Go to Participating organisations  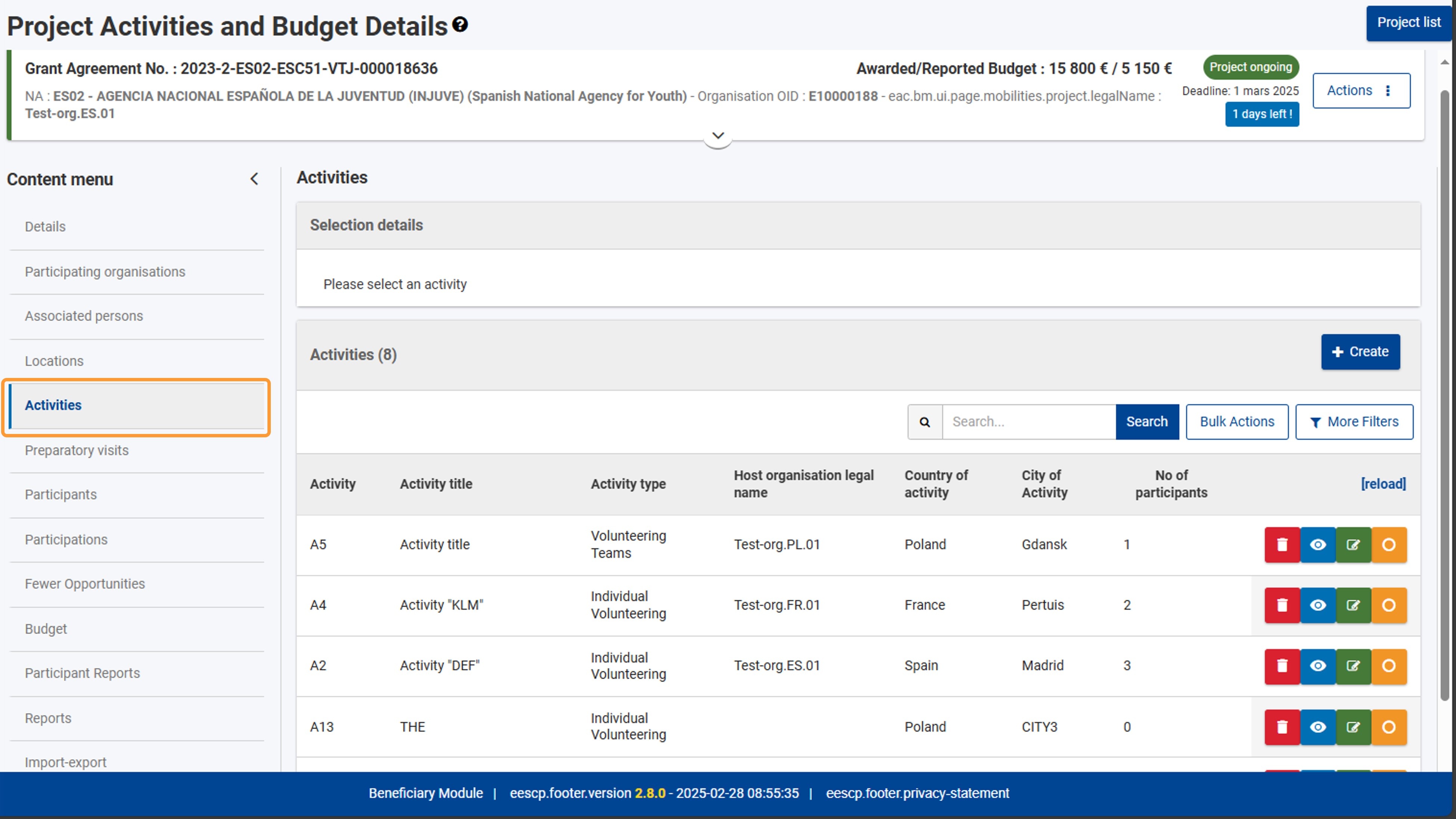point(137,272)
